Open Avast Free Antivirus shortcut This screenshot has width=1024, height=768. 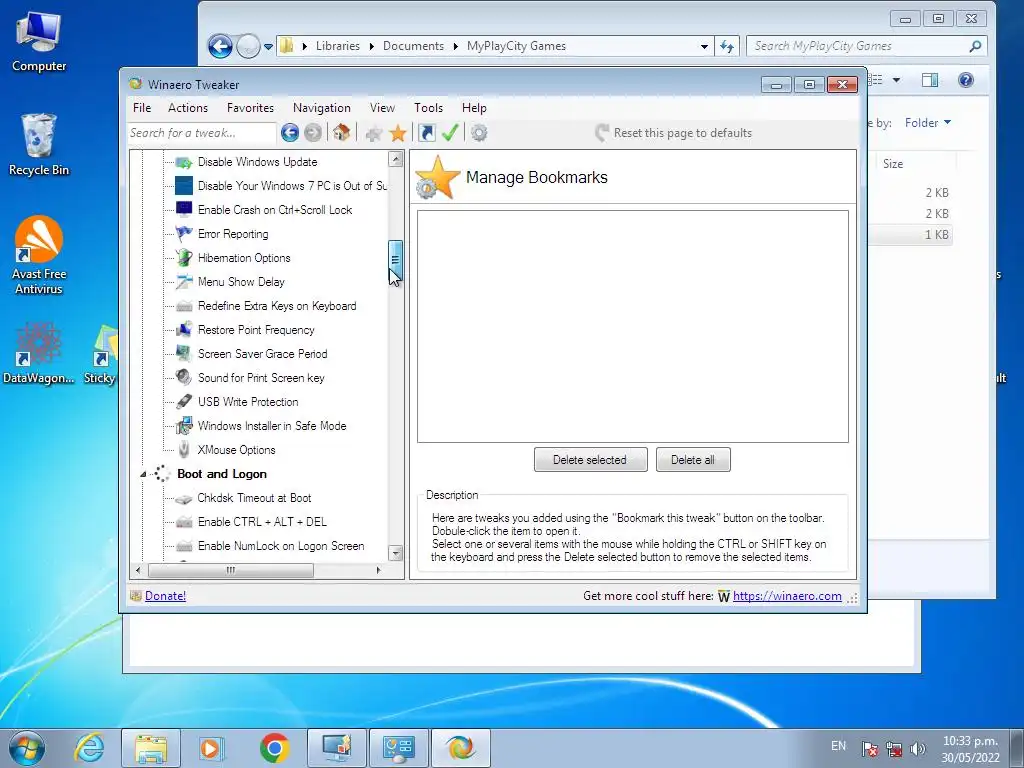click(39, 255)
